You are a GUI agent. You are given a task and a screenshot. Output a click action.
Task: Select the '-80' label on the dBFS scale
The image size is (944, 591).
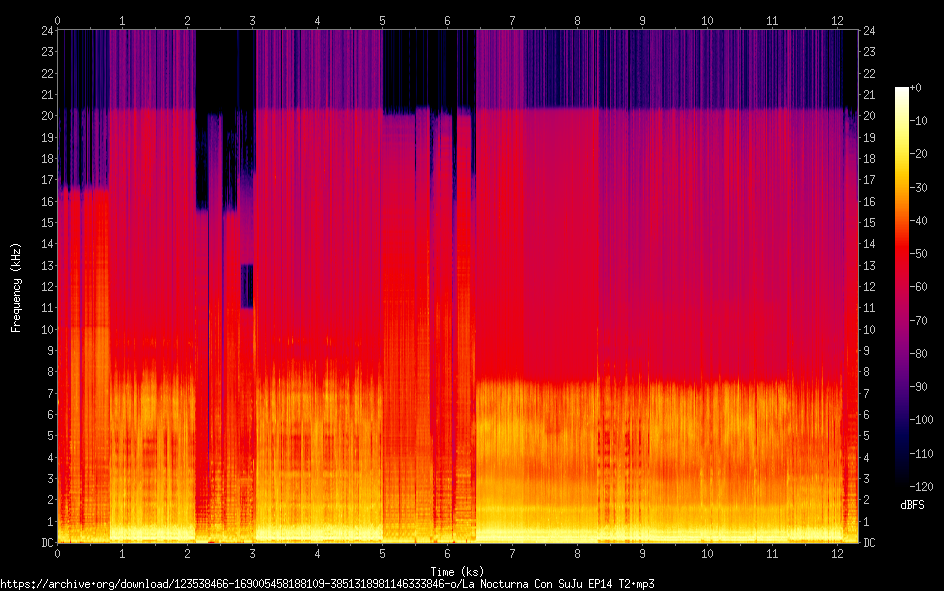click(919, 354)
